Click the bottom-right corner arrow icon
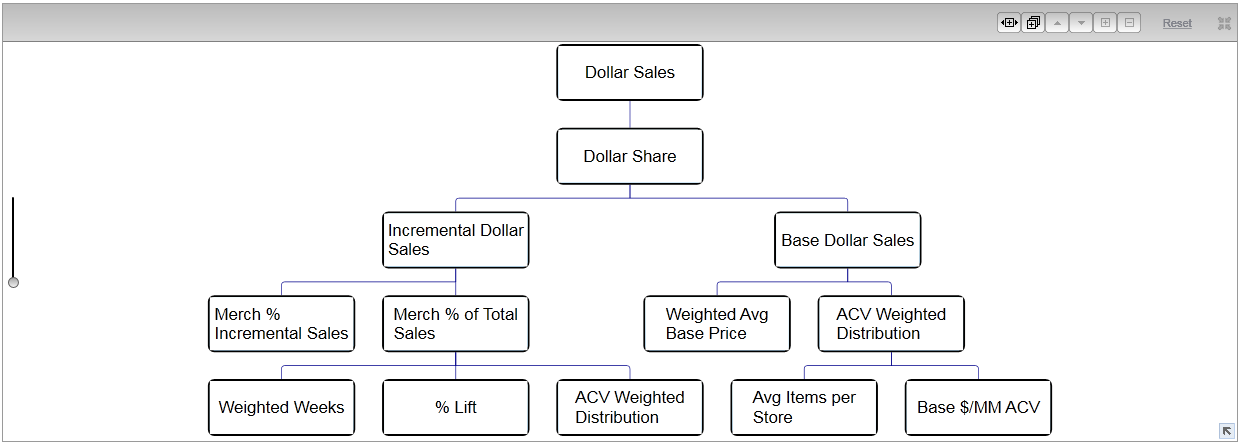 tap(1227, 431)
